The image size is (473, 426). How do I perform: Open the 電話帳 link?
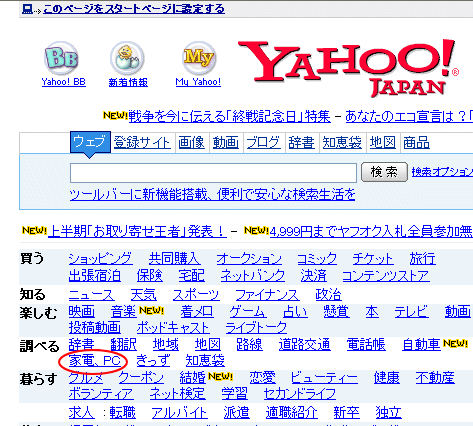366,345
